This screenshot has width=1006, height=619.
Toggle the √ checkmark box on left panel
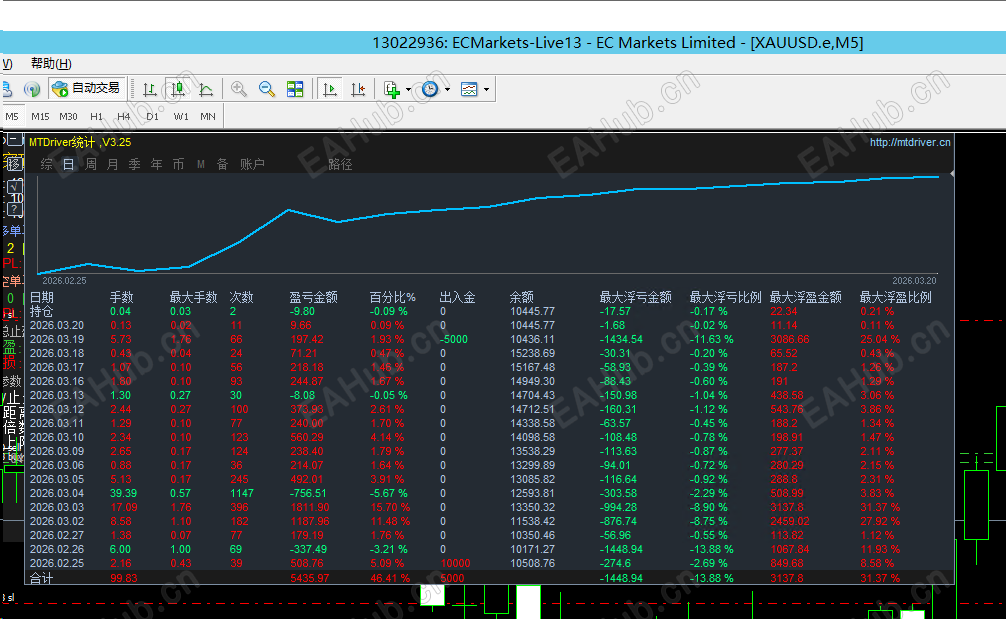coord(14,187)
